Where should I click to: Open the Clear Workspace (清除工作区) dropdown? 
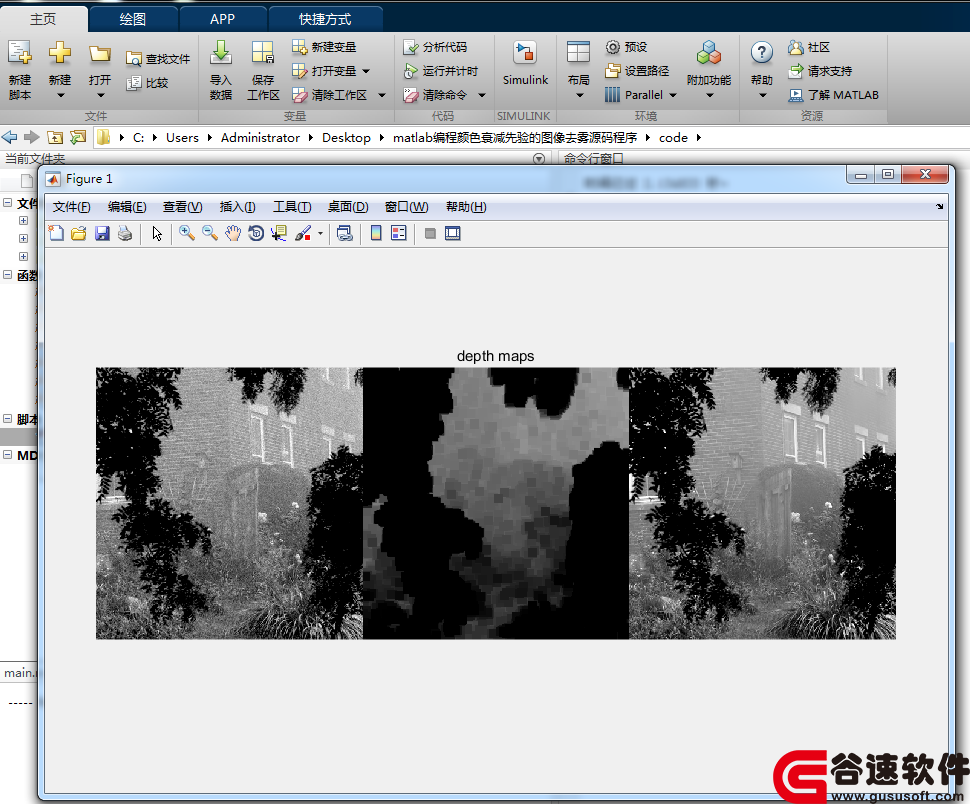[382, 95]
